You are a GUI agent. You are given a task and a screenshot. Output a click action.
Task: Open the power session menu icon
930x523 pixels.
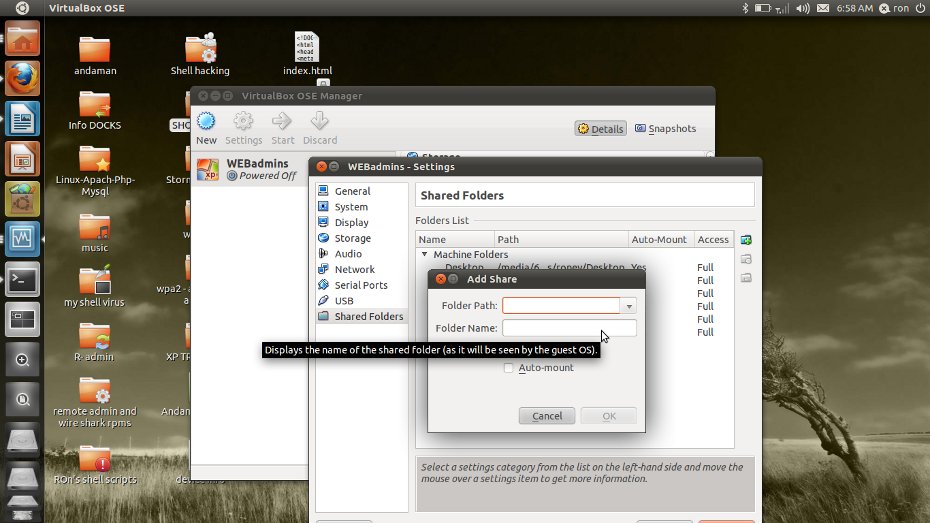920,8
